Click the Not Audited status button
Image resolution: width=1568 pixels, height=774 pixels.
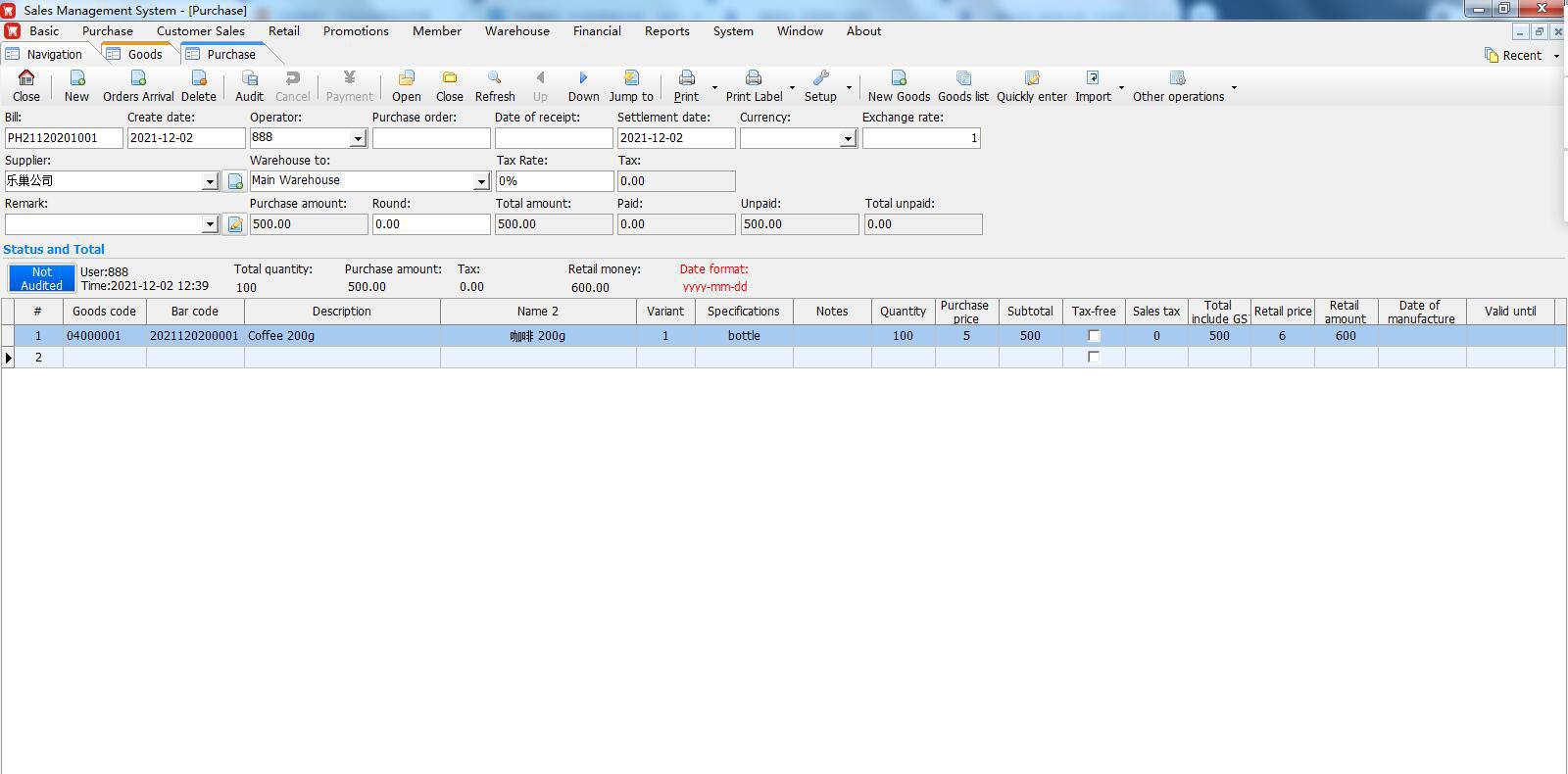[42, 278]
